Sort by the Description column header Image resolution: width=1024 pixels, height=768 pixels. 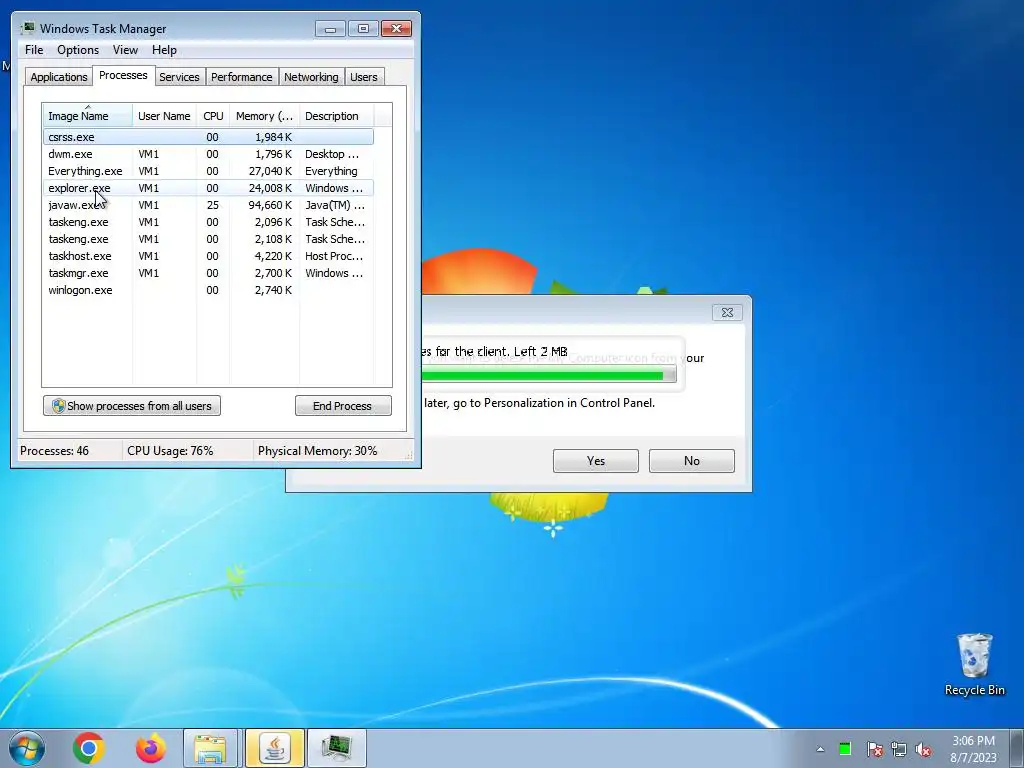tap(336, 116)
